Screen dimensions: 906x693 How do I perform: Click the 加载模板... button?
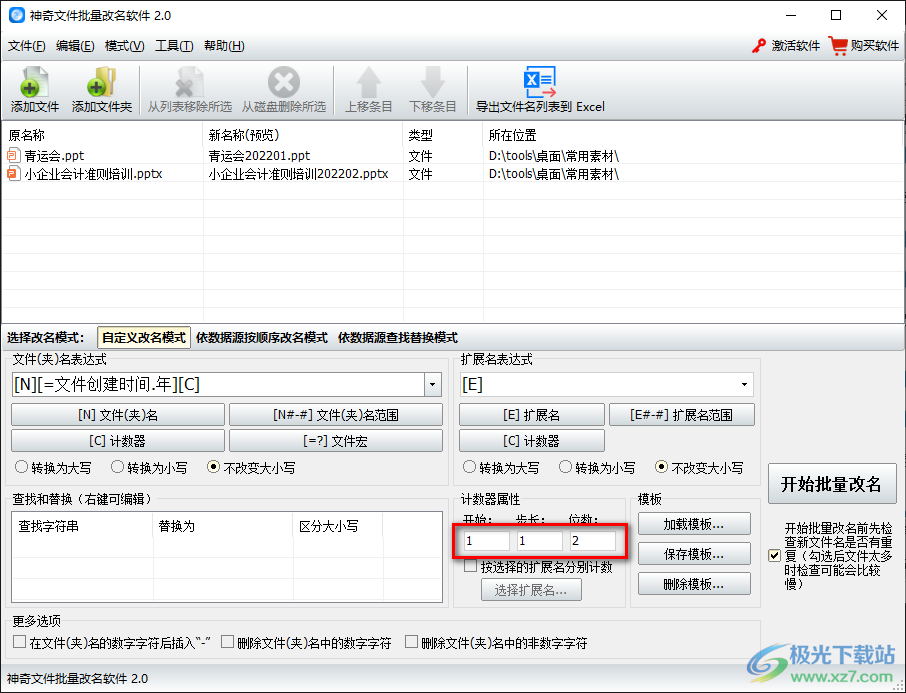tap(694, 524)
